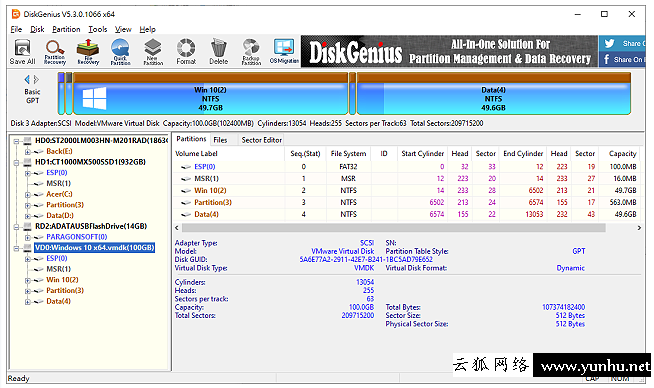The height and width of the screenshot is (388, 654).
Task: Expand Win 10(2) in the tree
Action: pyautogui.click(x=27, y=280)
